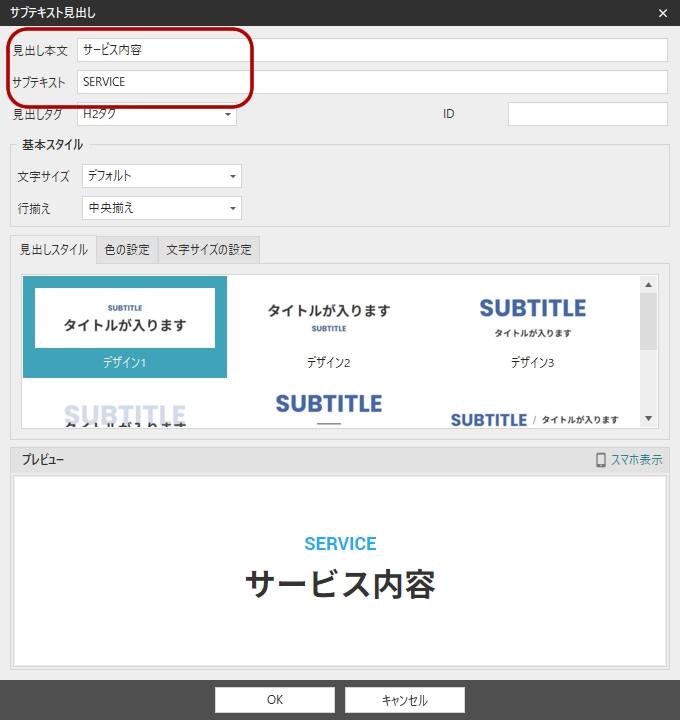Click the キャンセル button
The image size is (680, 720).
pos(404,700)
